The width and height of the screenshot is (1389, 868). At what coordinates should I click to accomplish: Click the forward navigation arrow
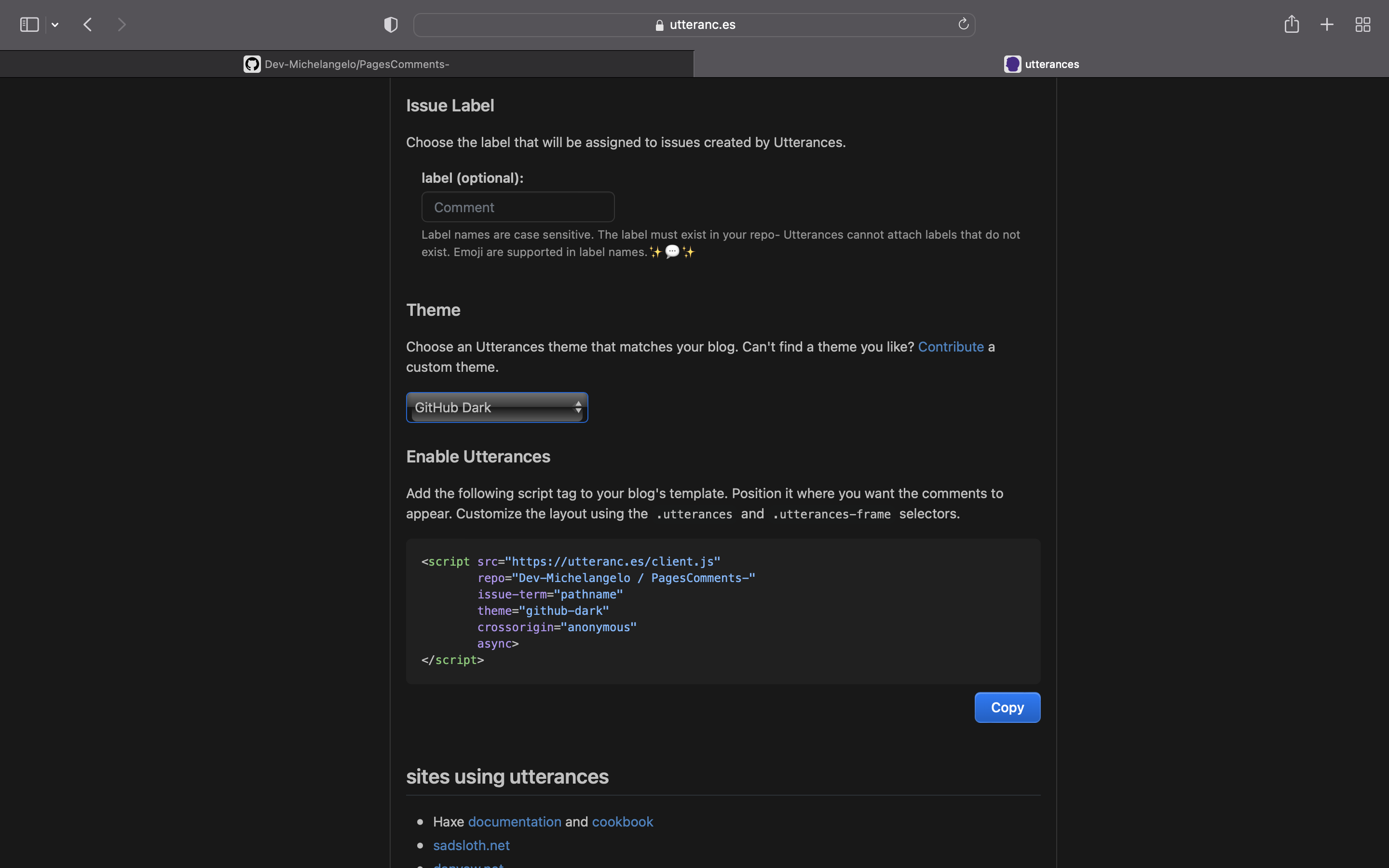pos(122,24)
